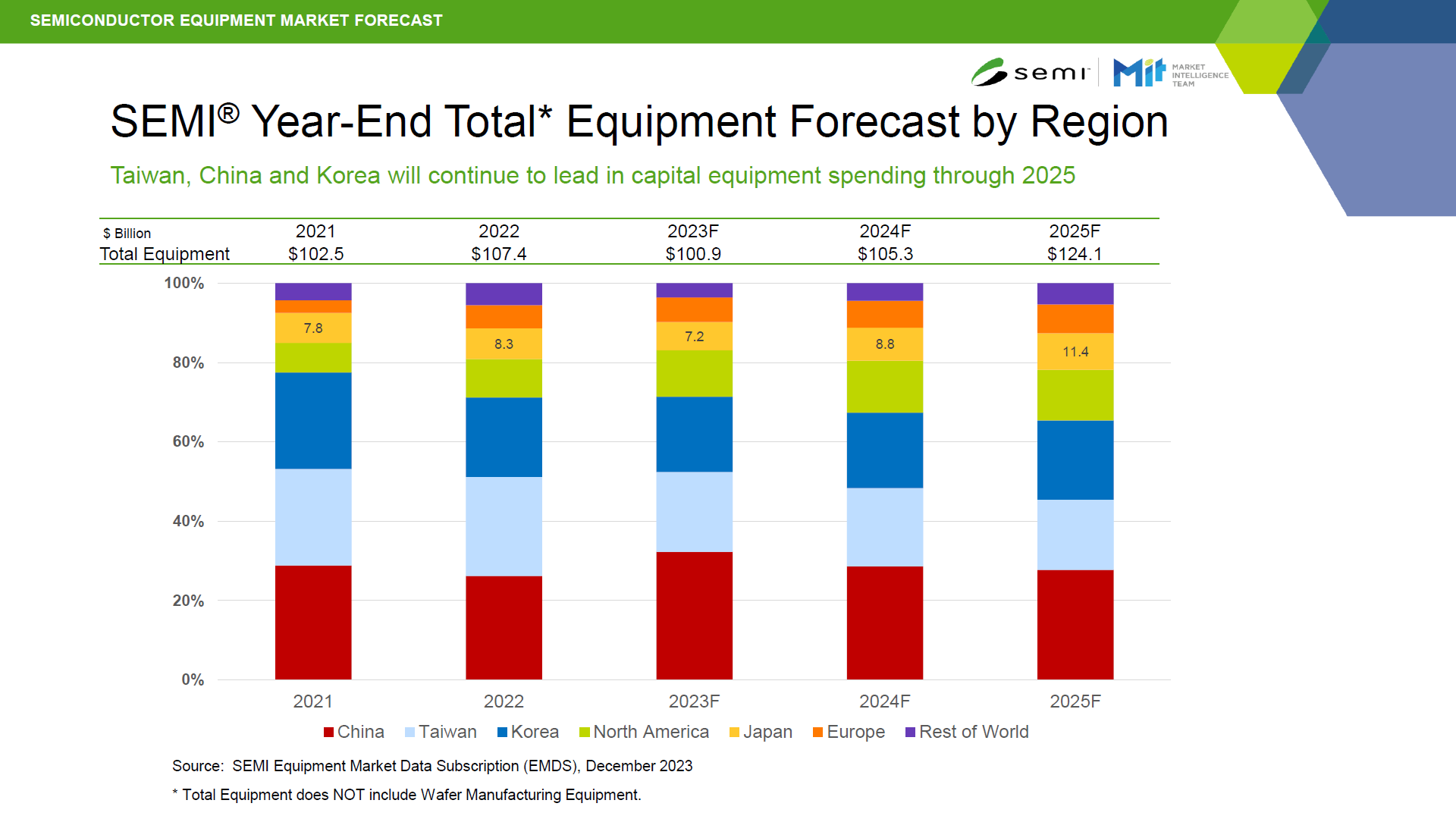Image resolution: width=1456 pixels, height=819 pixels.
Task: Click the green subtitle about Taiwan, China and Korea
Action: coord(593,176)
